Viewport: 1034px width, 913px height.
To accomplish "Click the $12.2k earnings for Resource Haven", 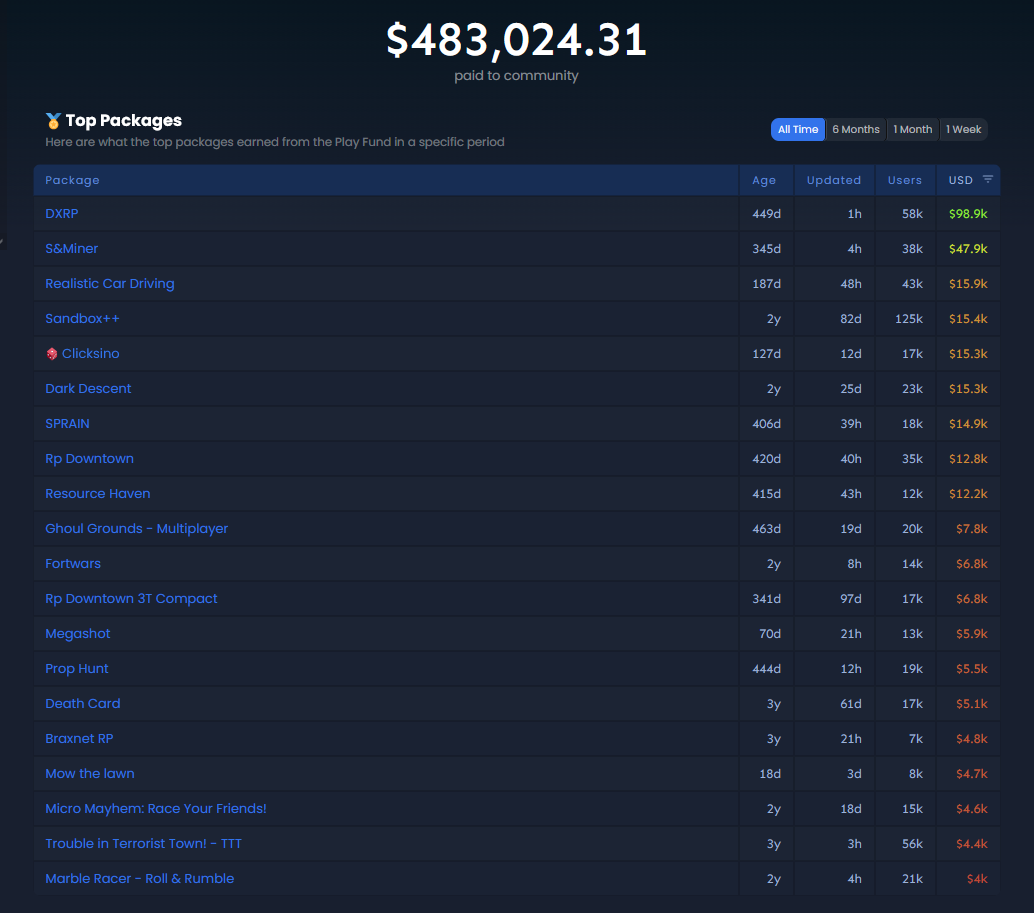I will pos(967,493).
